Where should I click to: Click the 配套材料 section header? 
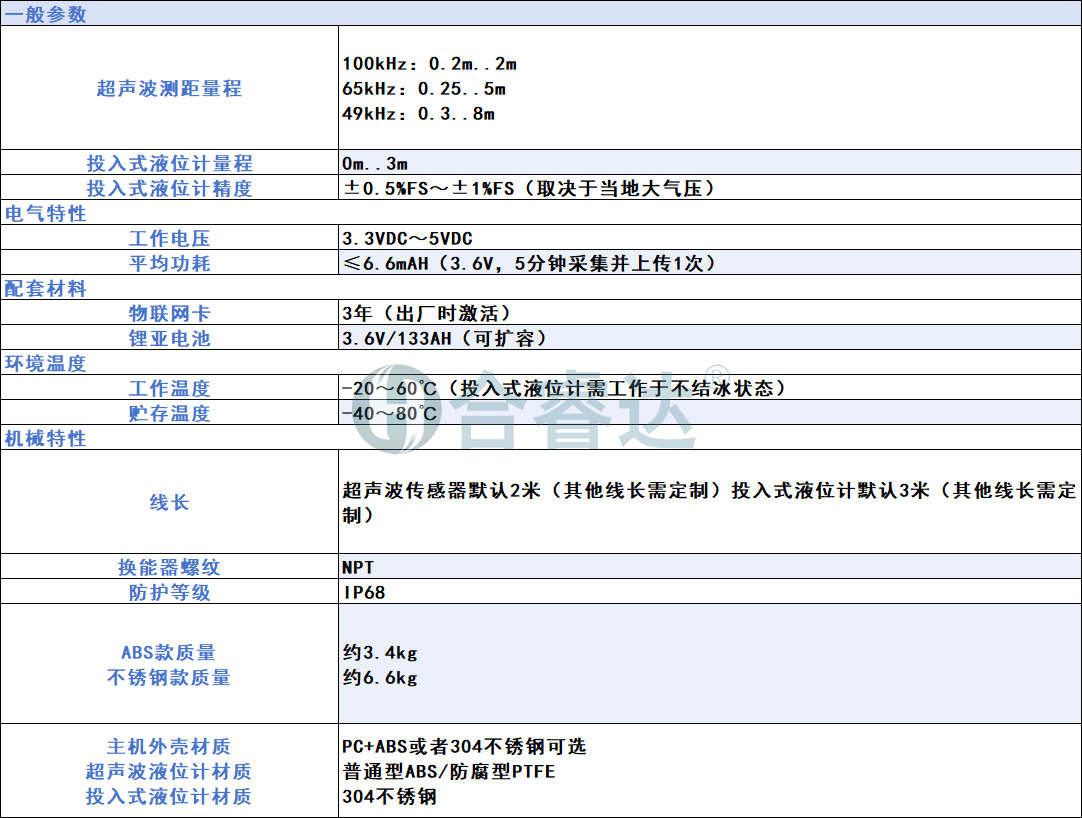pyautogui.click(x=46, y=289)
